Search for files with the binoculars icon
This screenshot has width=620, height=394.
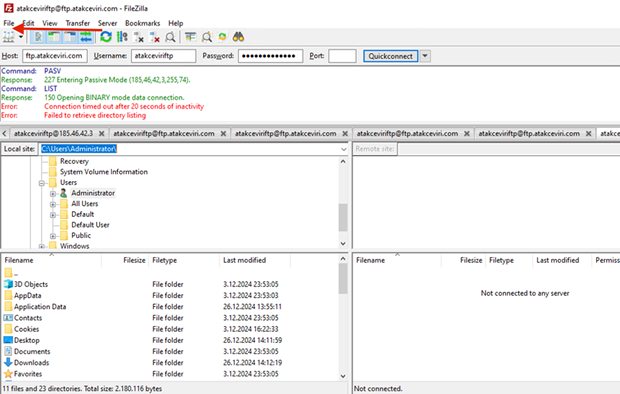coord(238,37)
